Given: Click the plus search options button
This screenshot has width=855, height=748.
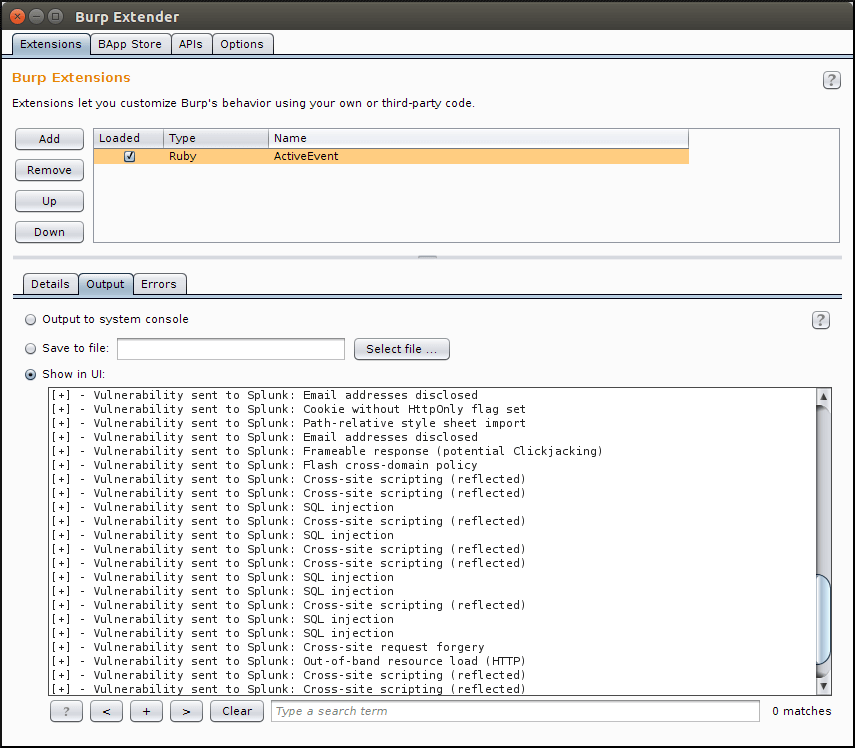Looking at the screenshot, I should point(146,711).
